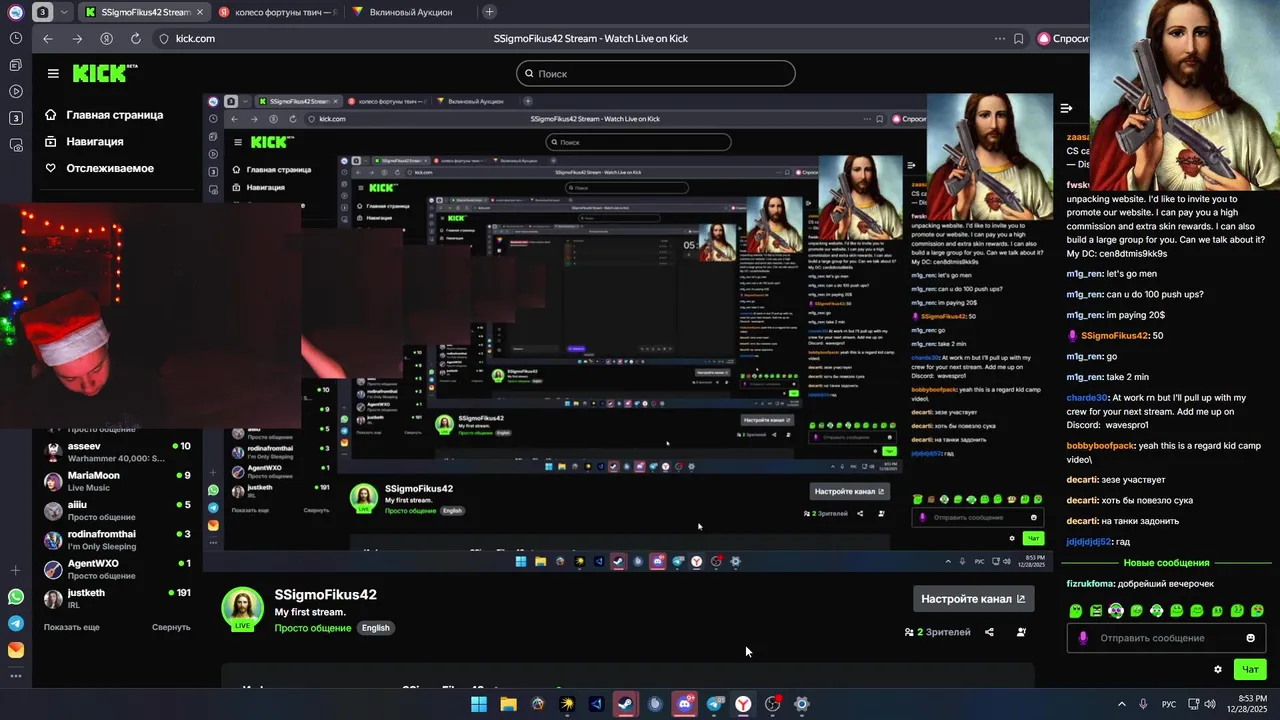Focus the Поиск search field
This screenshot has width=1280, height=720.
point(656,73)
